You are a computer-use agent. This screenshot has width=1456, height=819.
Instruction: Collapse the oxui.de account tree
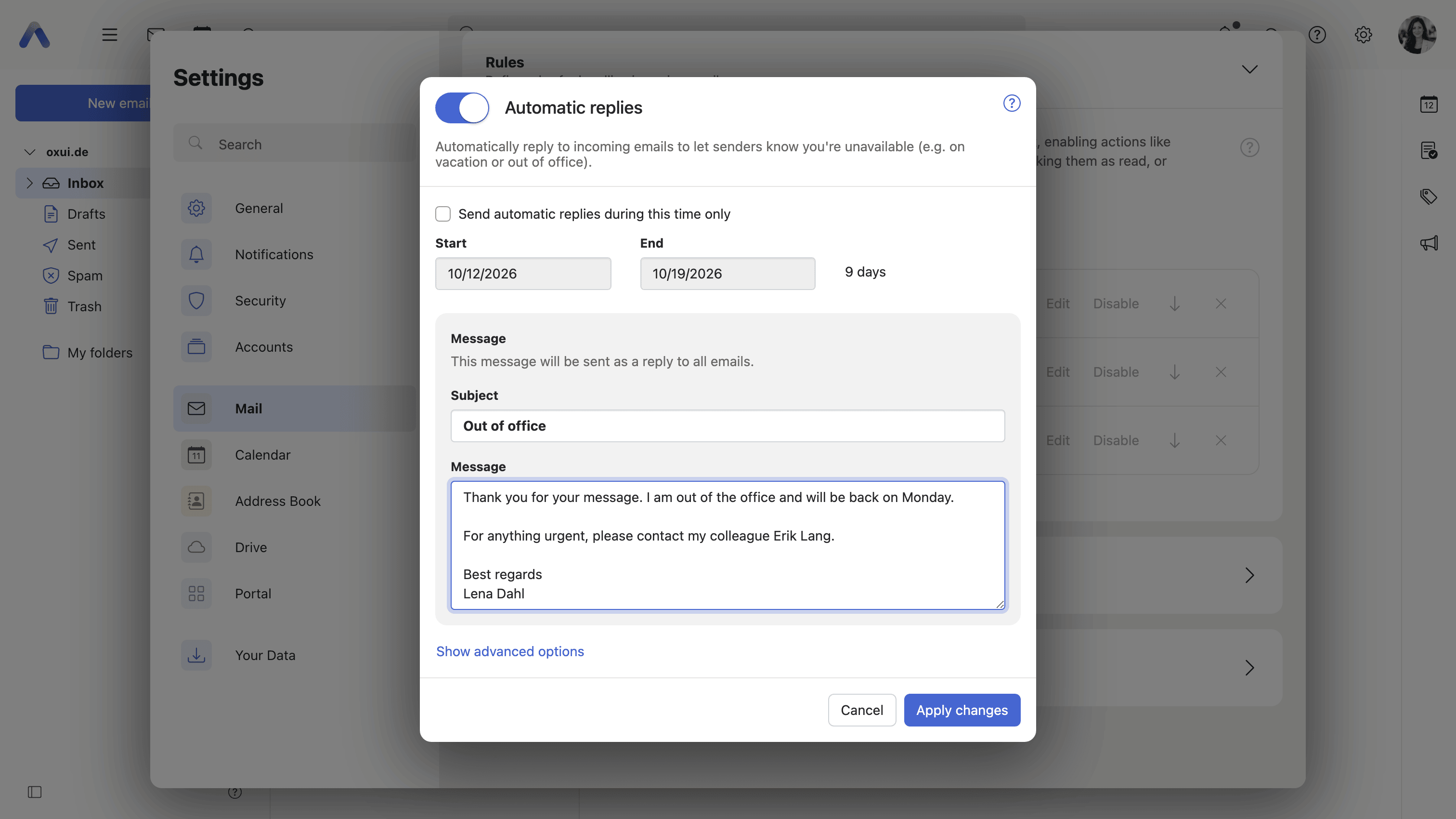[30, 152]
